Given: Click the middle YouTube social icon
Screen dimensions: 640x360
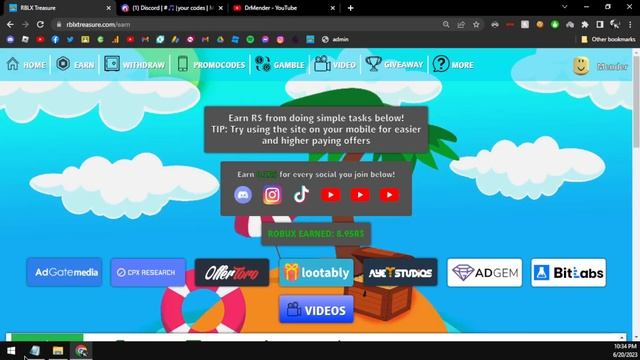Looking at the screenshot, I should (x=360, y=195).
